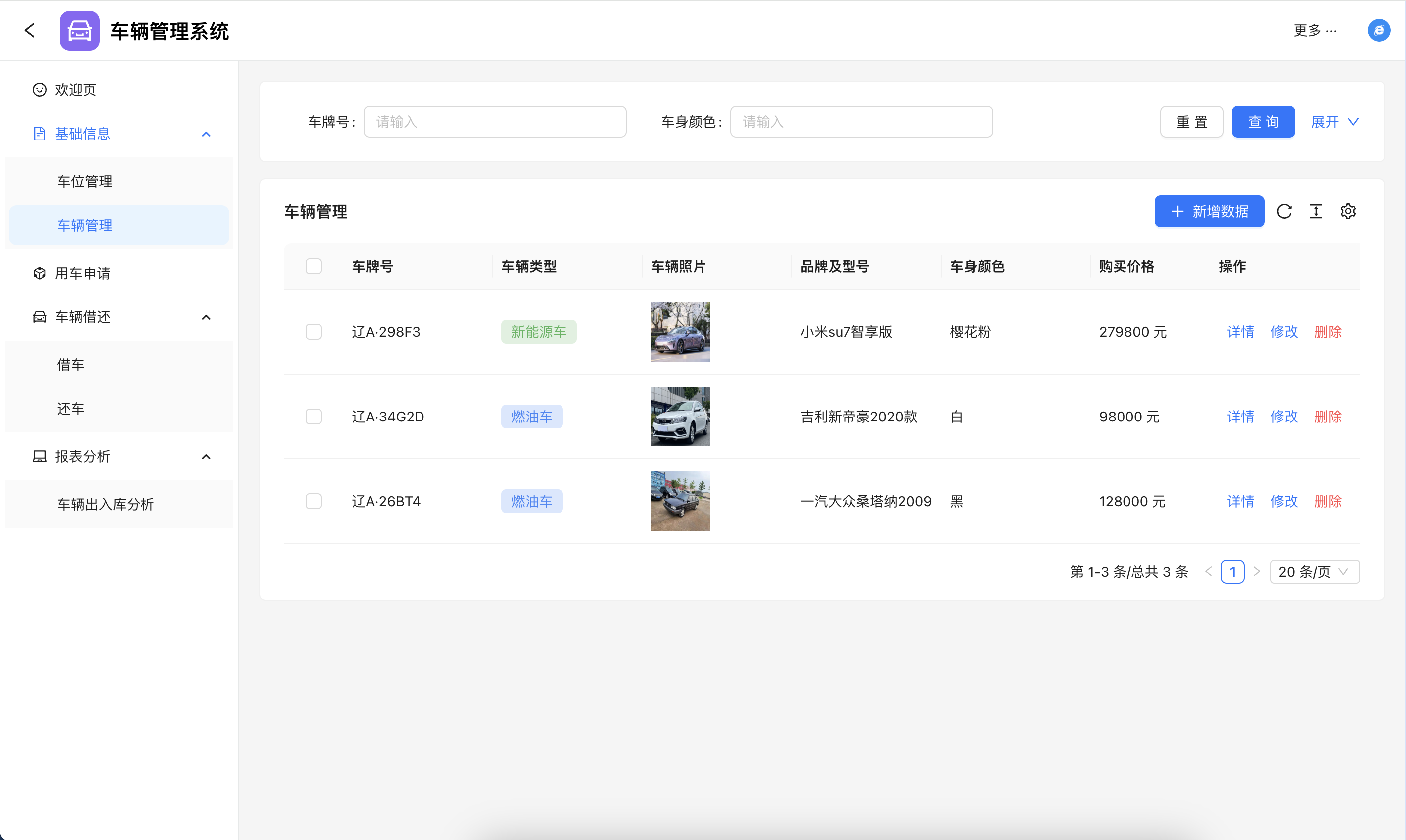Viewport: 1406px width, 840px height.
Task: Open the table density icon
Action: tap(1316, 212)
